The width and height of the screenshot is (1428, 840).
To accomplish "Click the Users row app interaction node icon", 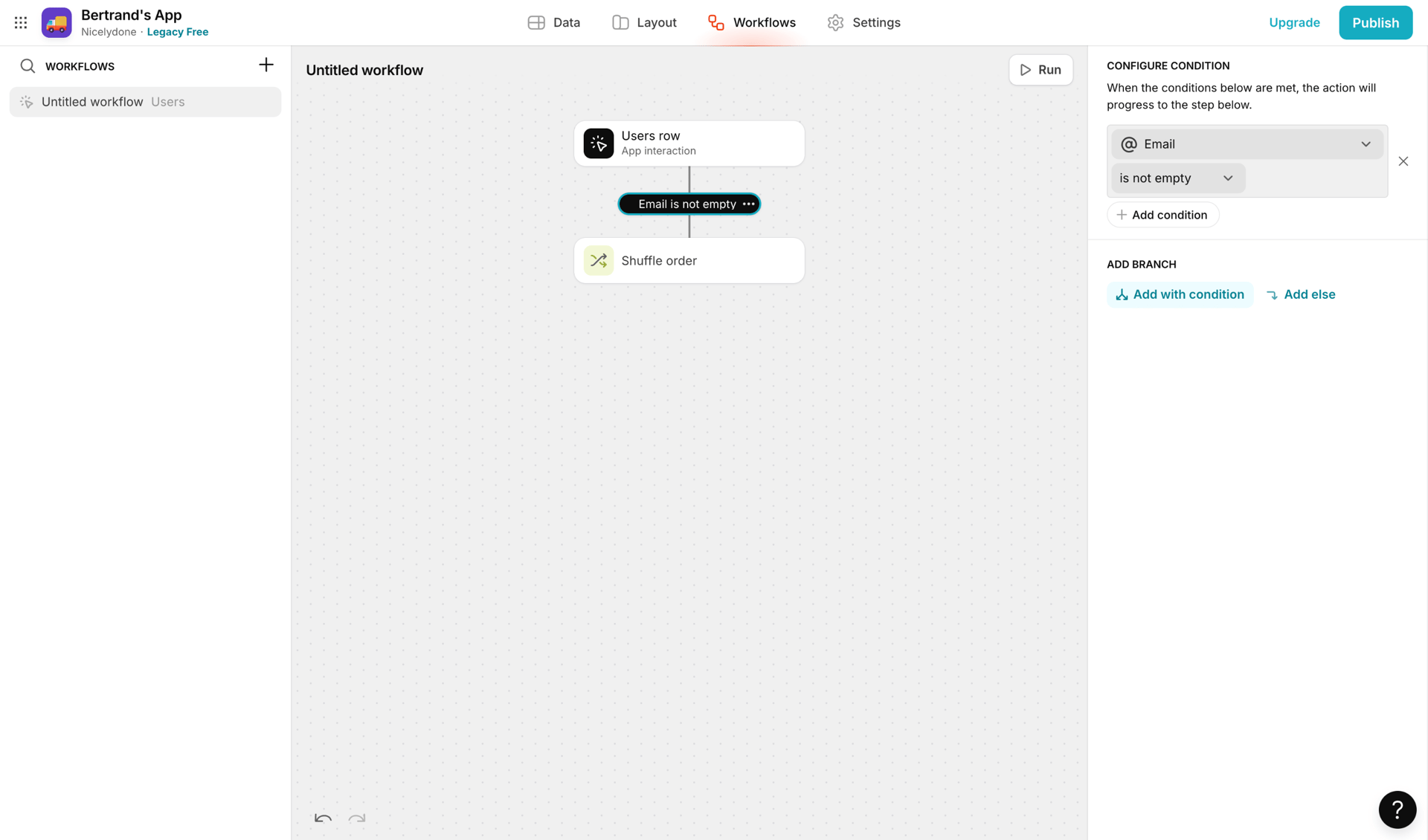I will 599,143.
